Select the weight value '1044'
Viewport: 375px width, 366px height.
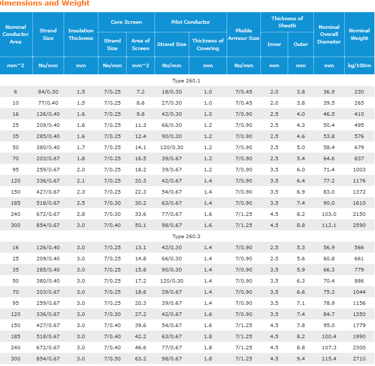click(359, 292)
